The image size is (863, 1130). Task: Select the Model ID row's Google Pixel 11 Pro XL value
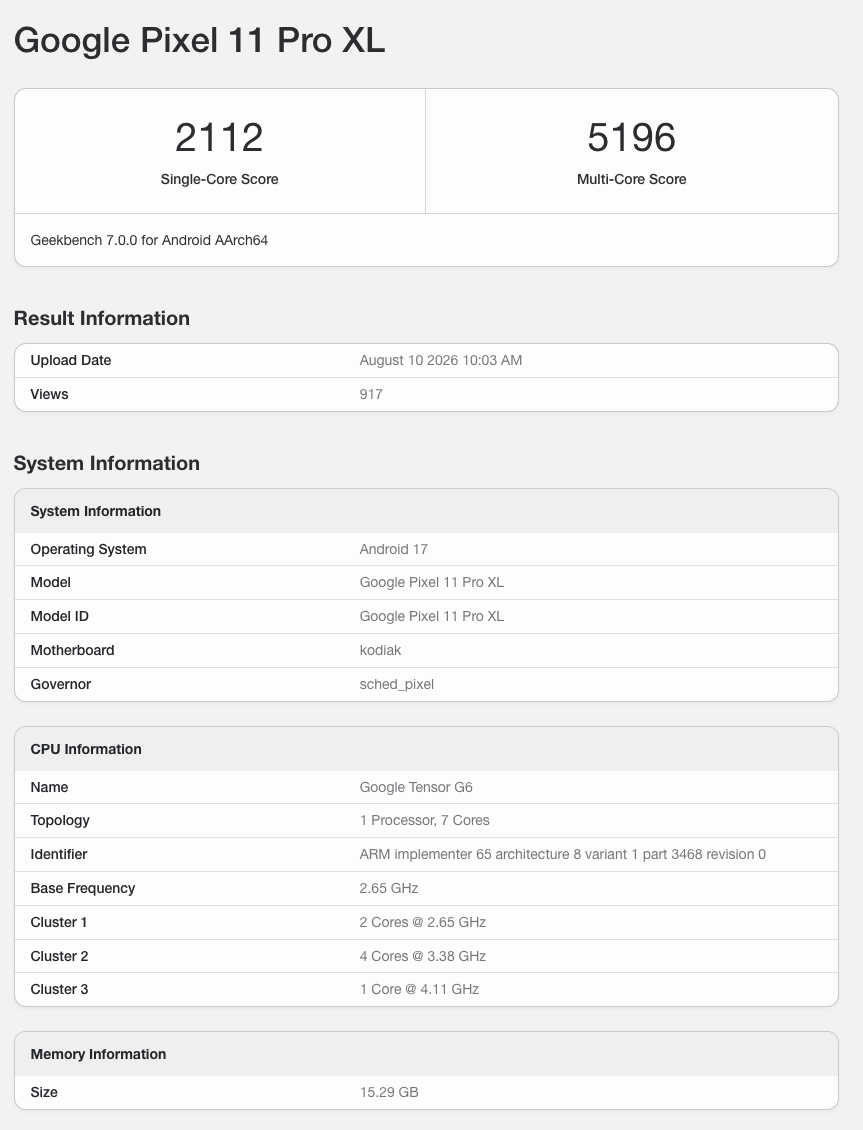[x=432, y=616]
